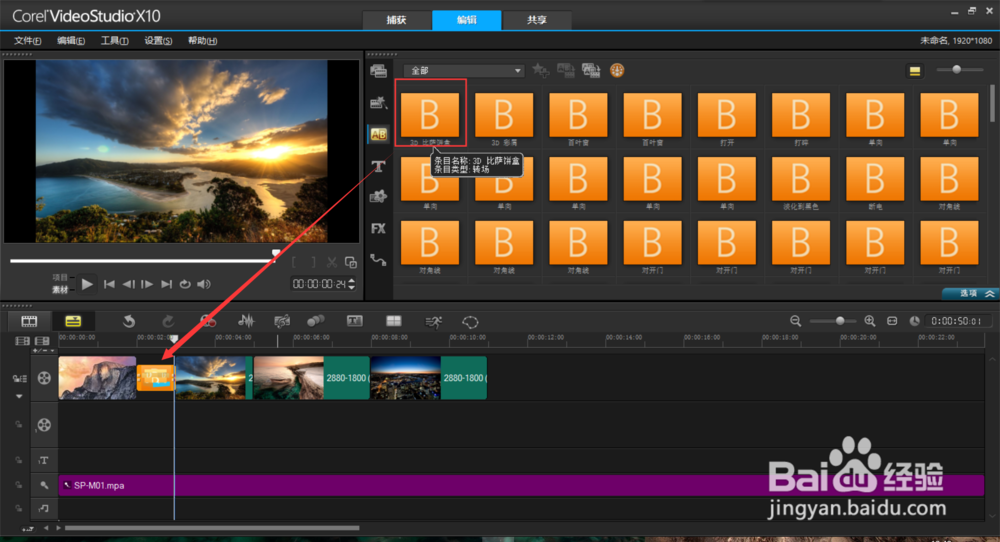Click the scissors split clip icon
1000x542 pixels.
point(332,262)
